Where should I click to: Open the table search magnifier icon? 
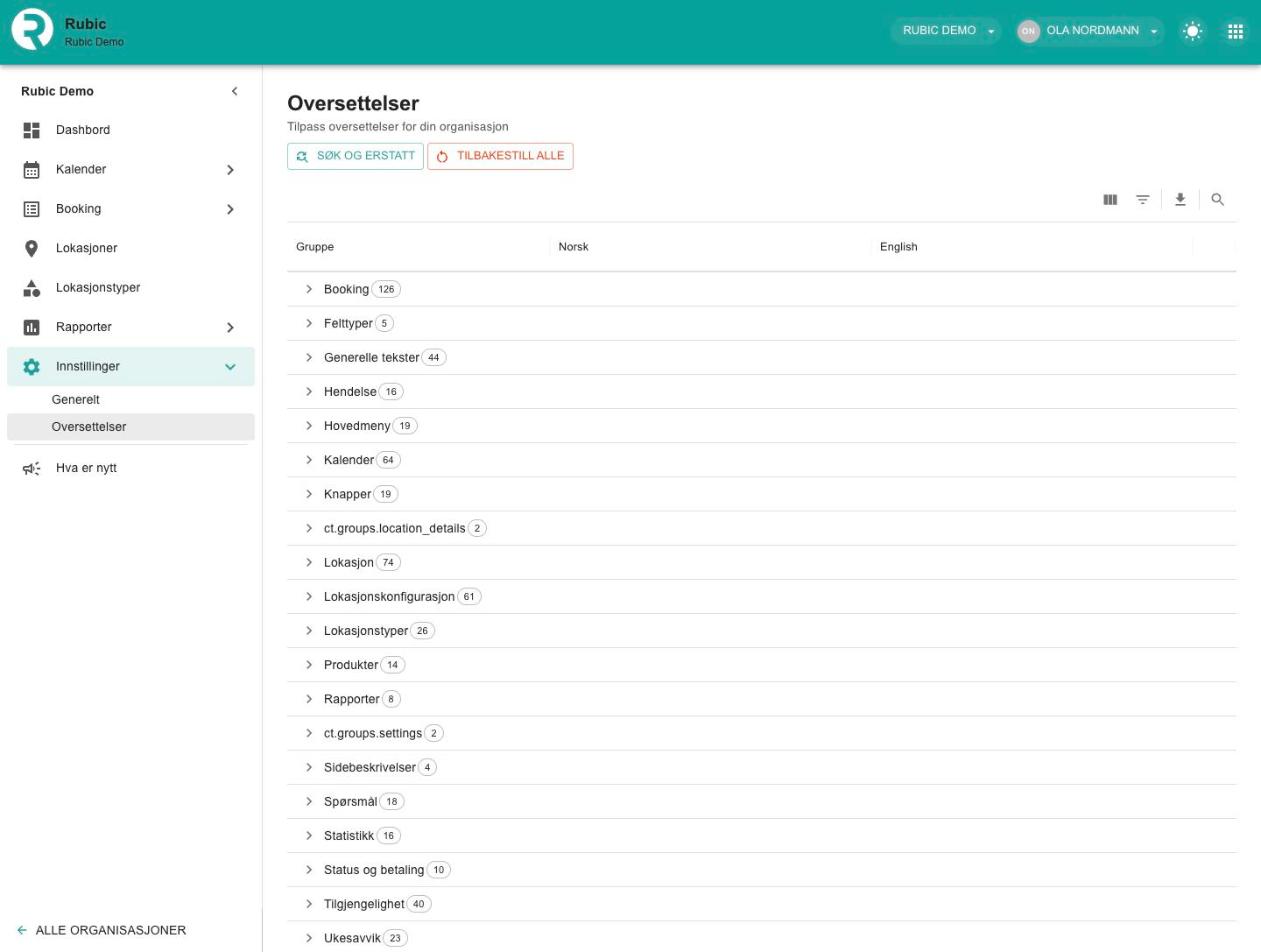click(1218, 200)
